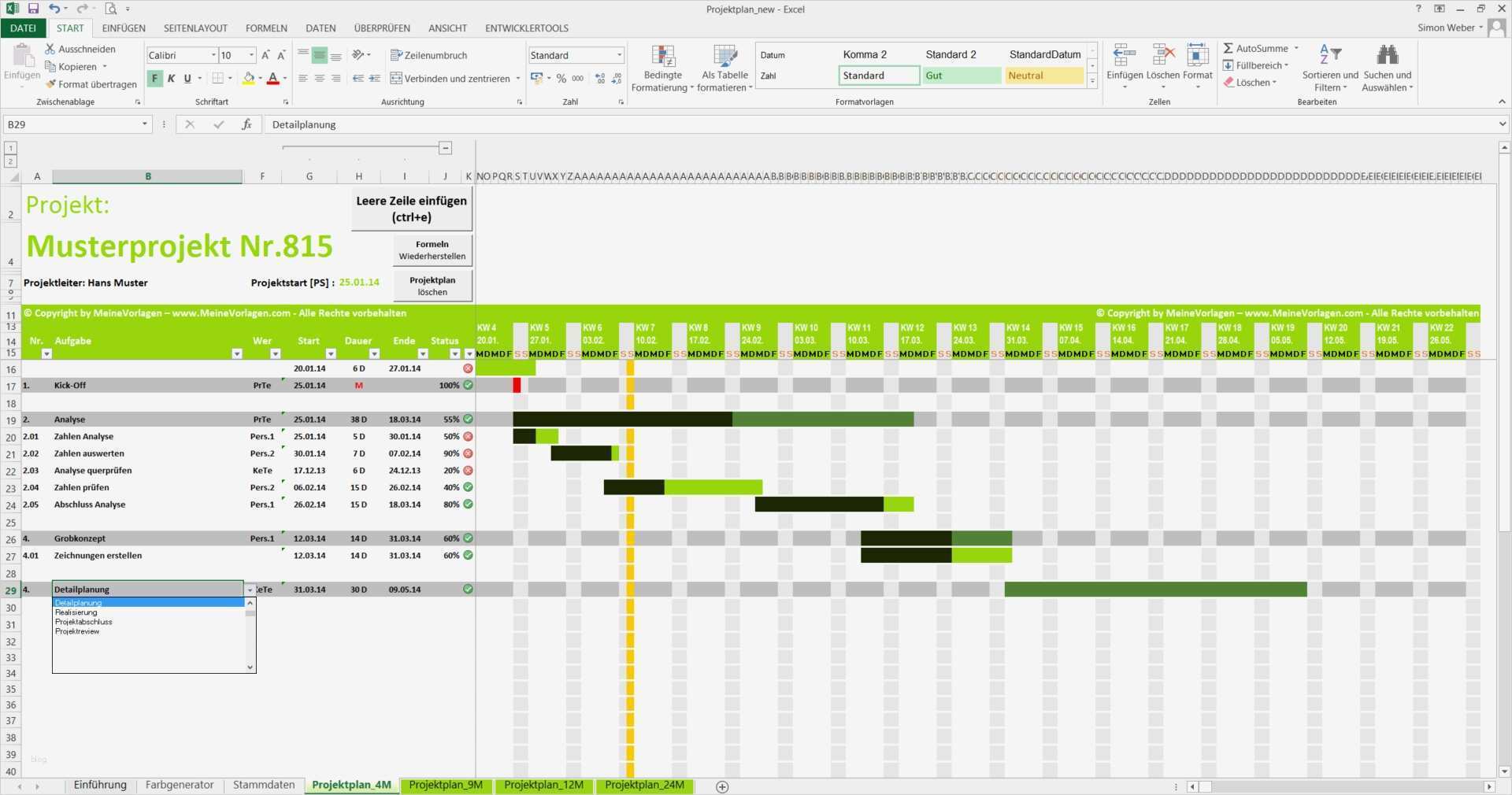Apply the percent number format
The width and height of the screenshot is (1512, 795).
point(561,78)
